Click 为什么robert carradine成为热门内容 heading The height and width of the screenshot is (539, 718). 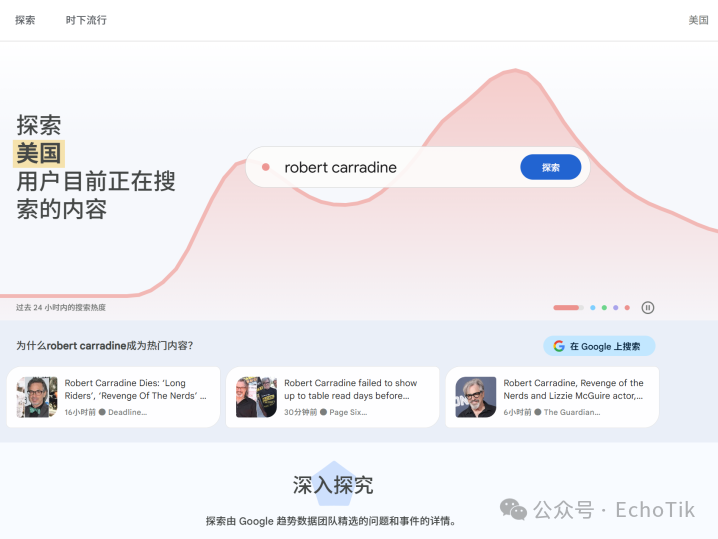(x=105, y=346)
